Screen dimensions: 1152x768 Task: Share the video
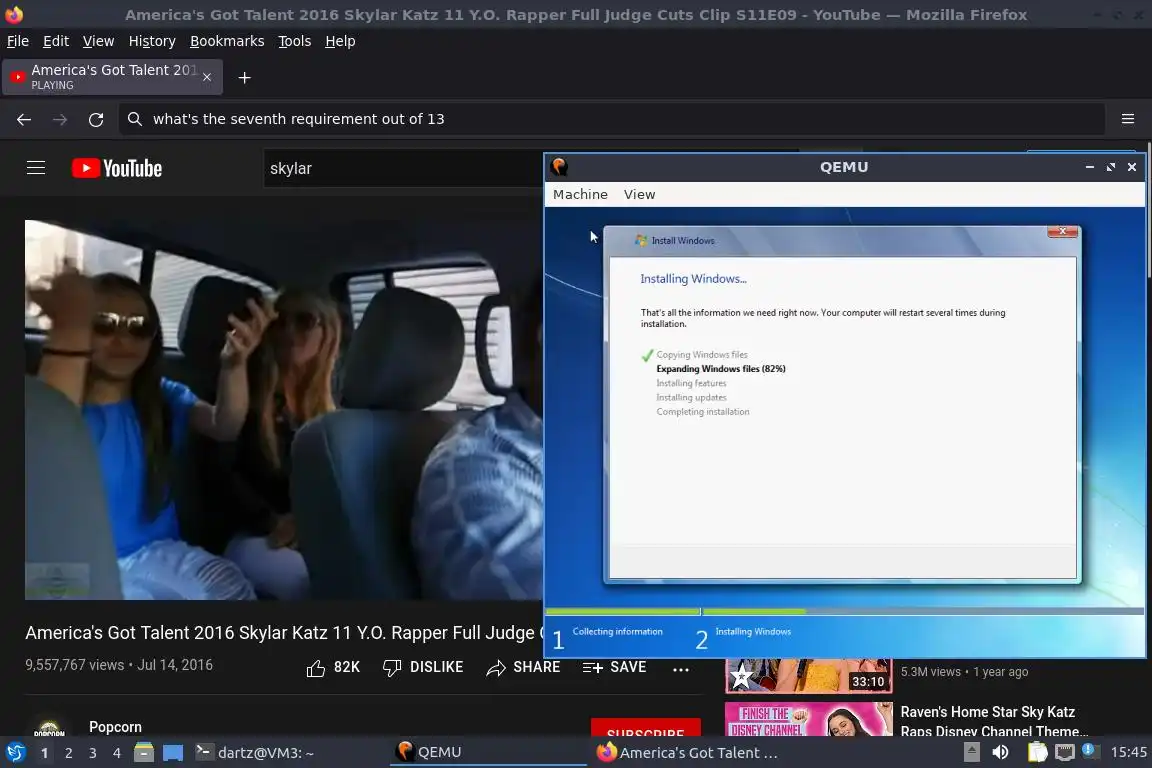click(523, 667)
